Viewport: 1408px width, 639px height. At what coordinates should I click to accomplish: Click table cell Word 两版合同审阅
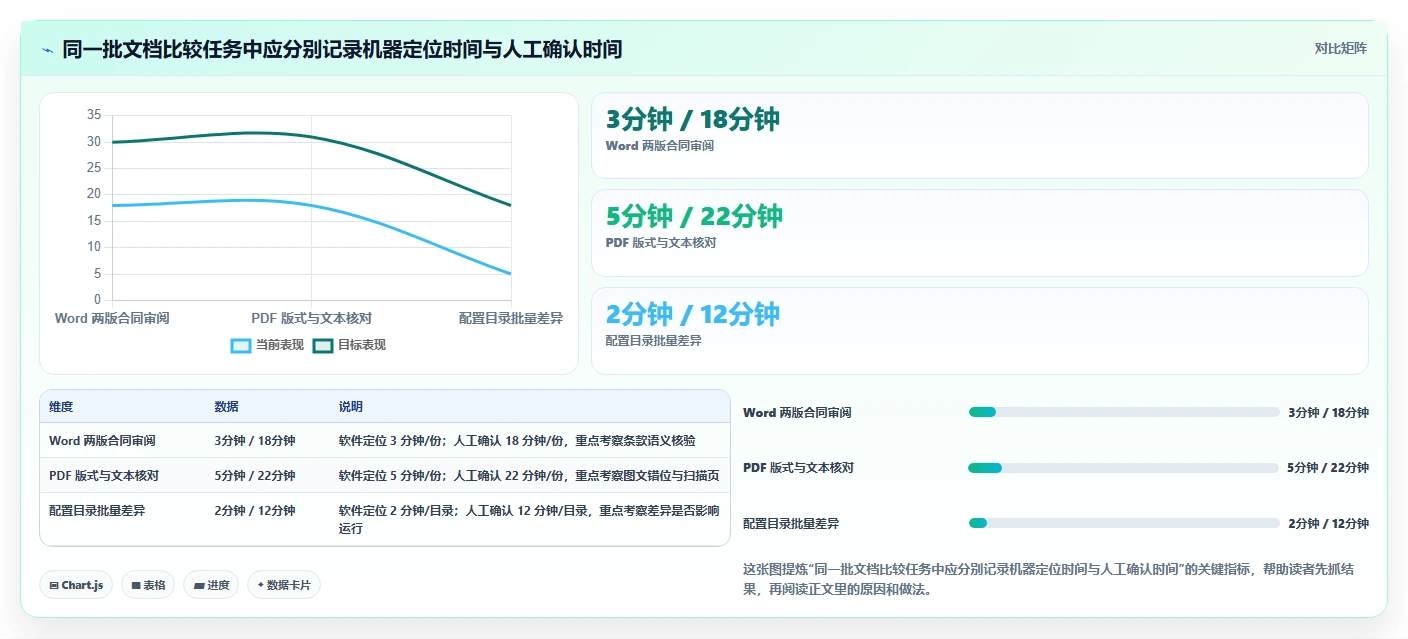[102, 440]
